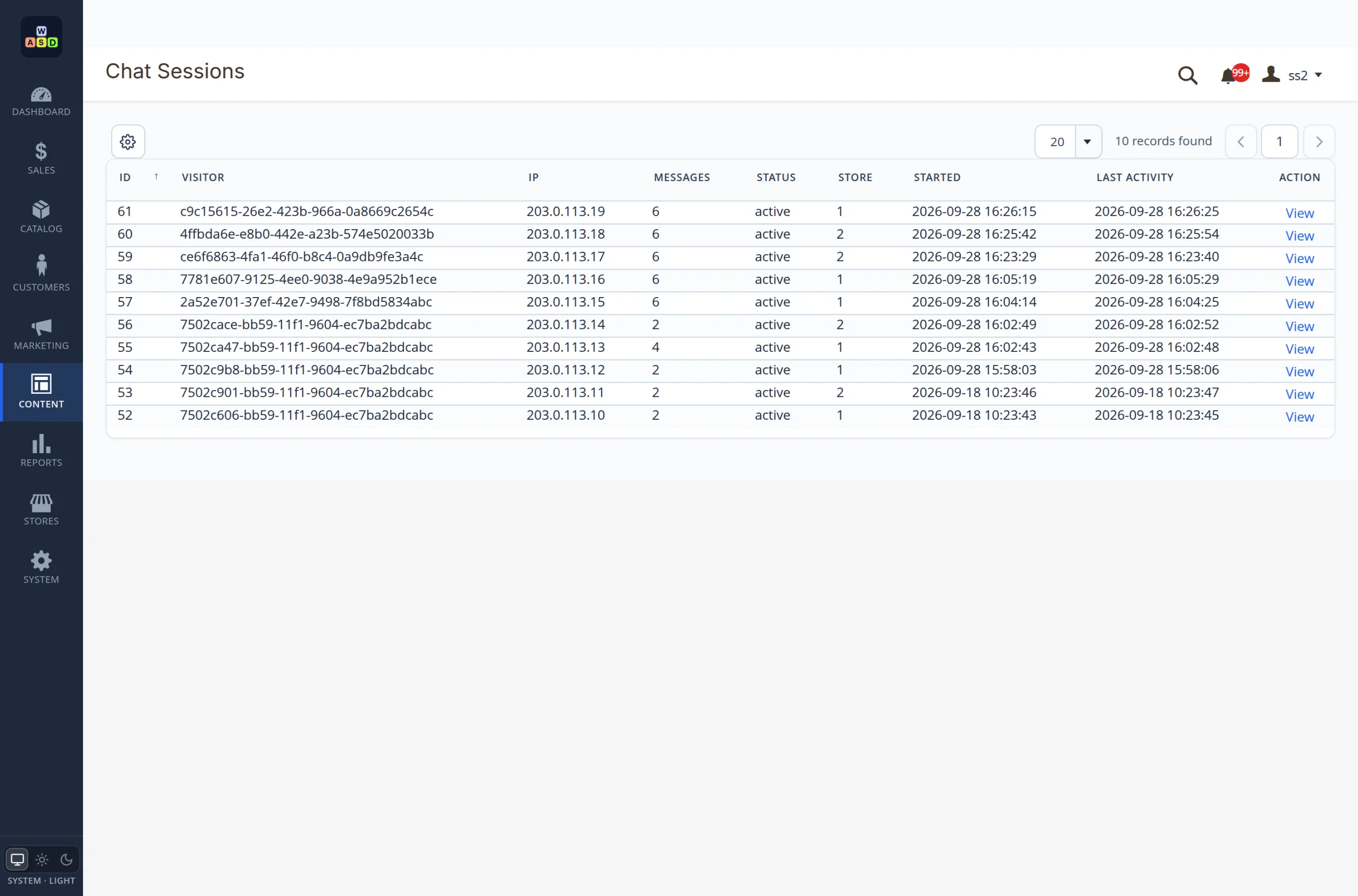Viewport: 1358px width, 896px height.
Task: View chat session 55
Action: click(x=1300, y=349)
